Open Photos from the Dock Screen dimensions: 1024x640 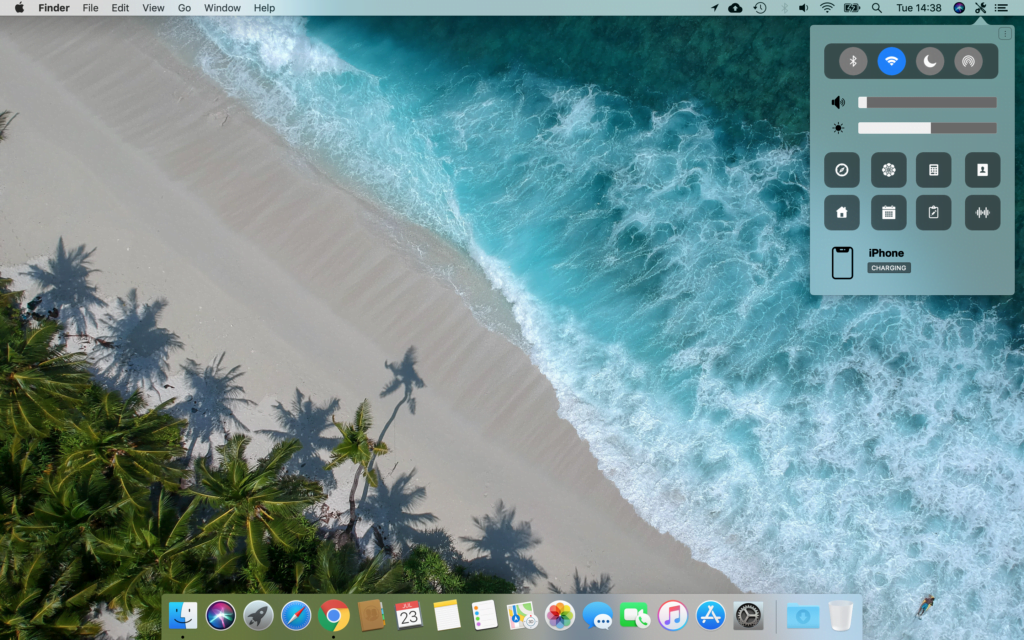560,615
